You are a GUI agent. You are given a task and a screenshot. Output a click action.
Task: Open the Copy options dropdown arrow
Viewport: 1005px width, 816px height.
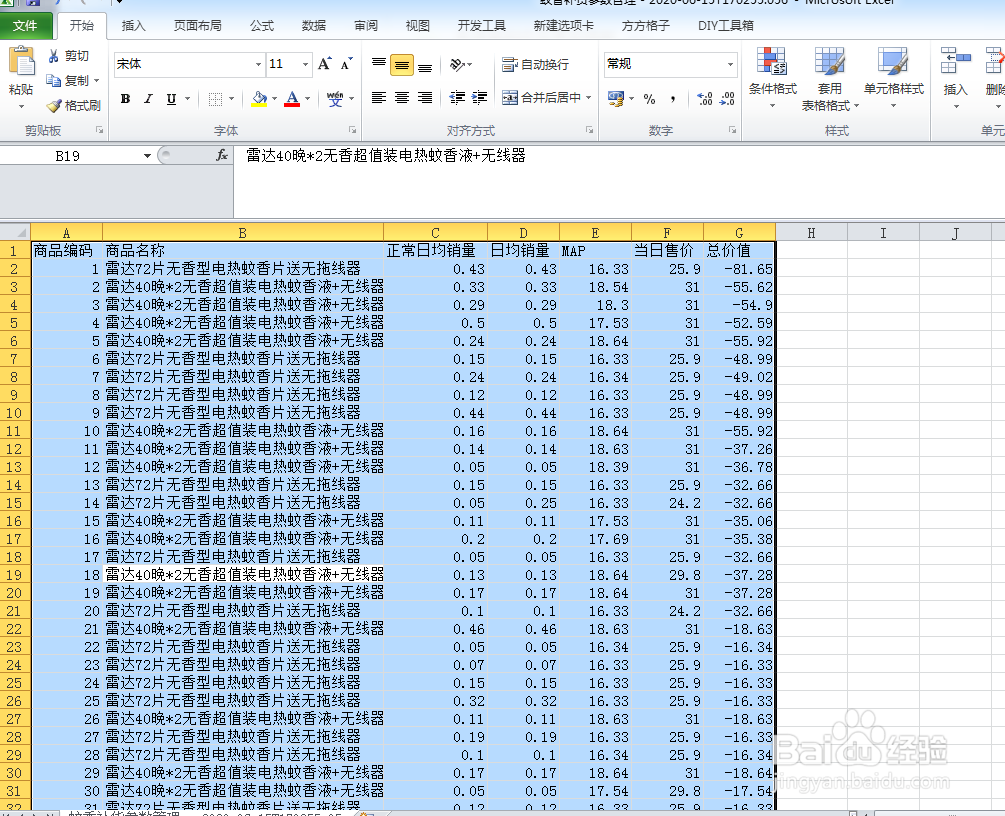tap(97, 81)
